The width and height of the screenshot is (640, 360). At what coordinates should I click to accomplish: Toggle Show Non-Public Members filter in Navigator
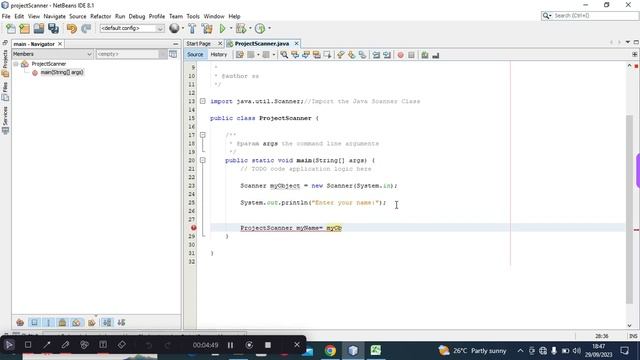[x=62, y=322]
